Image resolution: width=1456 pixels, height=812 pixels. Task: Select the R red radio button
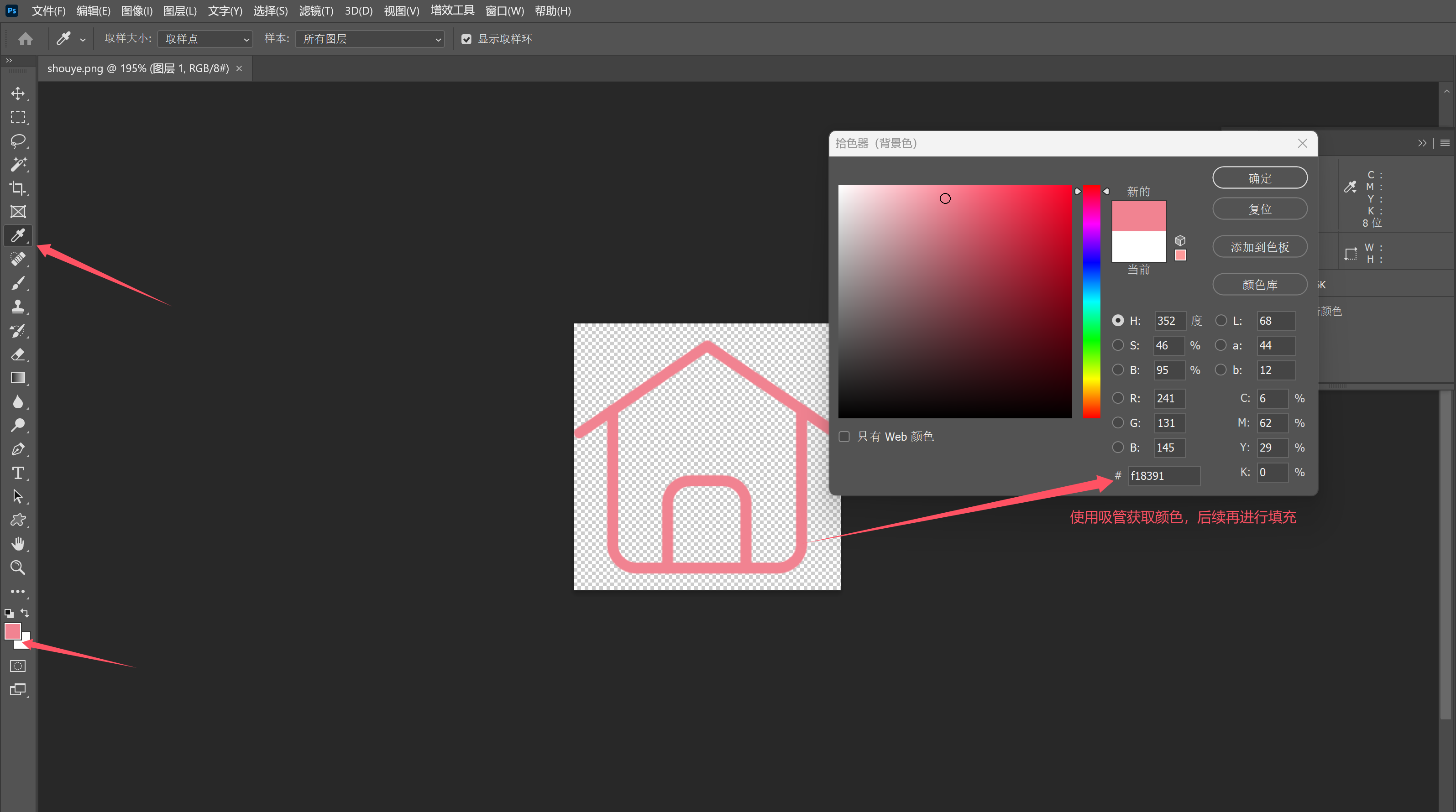1117,398
